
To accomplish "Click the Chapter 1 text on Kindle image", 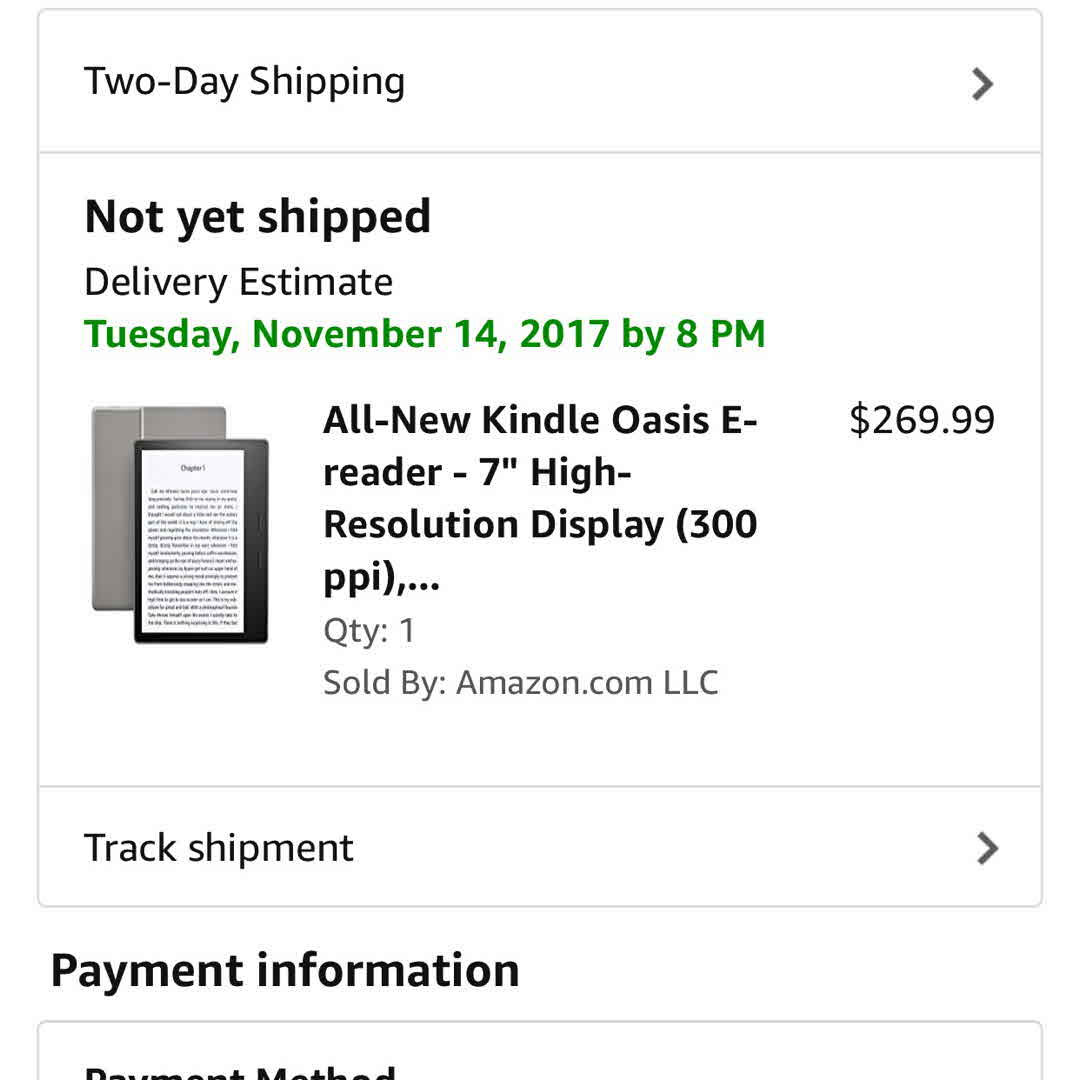I will coord(193,468).
